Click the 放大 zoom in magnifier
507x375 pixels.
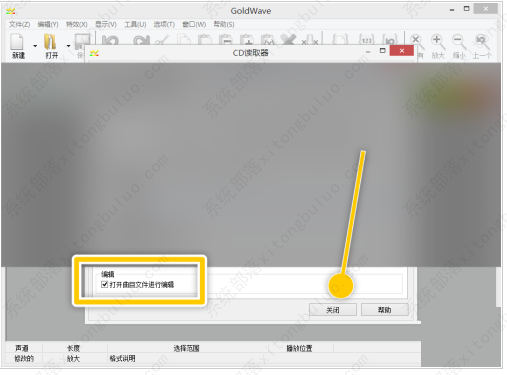click(x=438, y=42)
